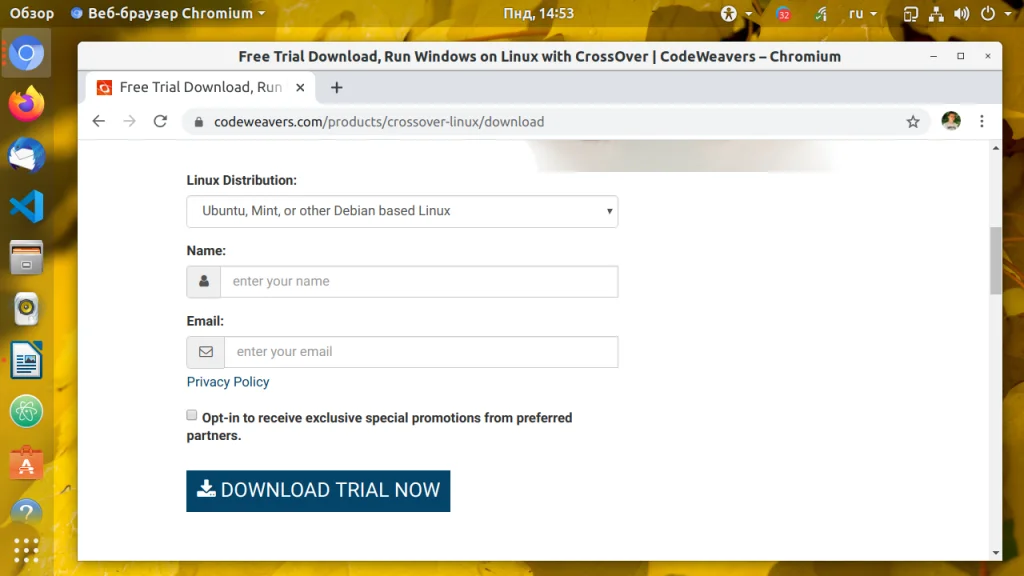Expand the Linux Distribution dropdown

pyautogui.click(x=402, y=211)
